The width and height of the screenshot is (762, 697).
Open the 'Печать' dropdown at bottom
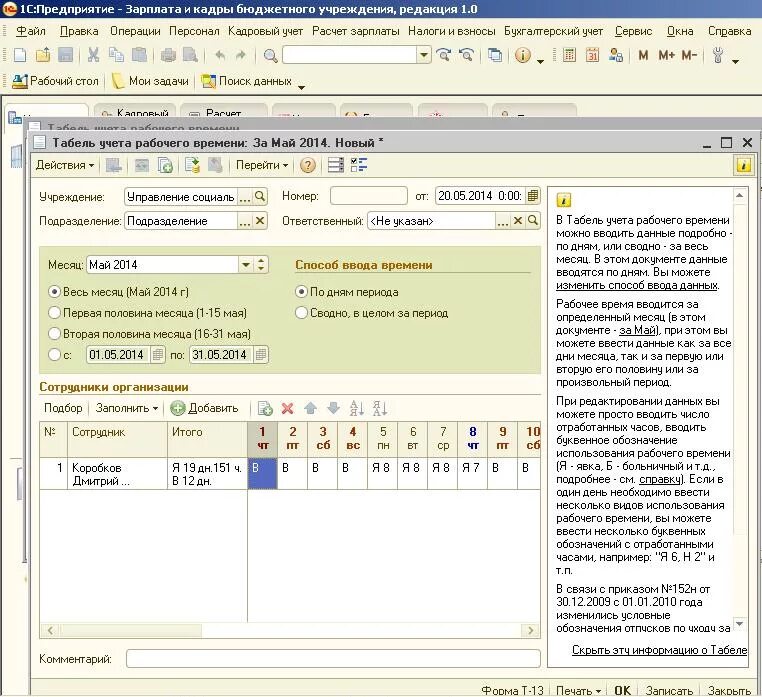[x=578, y=691]
